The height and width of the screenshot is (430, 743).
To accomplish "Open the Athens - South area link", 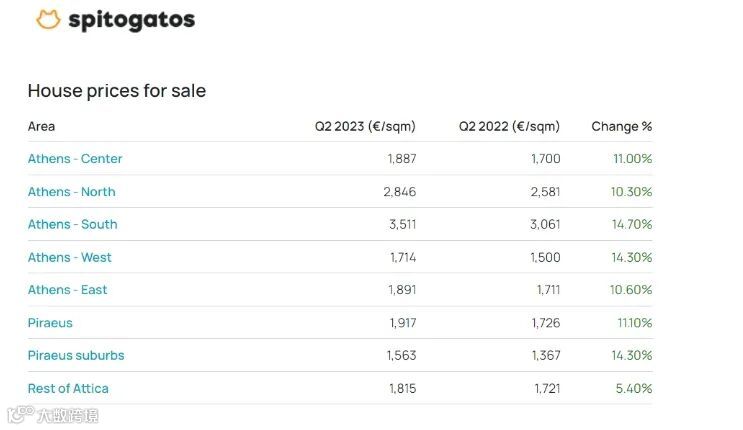I will click(x=72, y=224).
